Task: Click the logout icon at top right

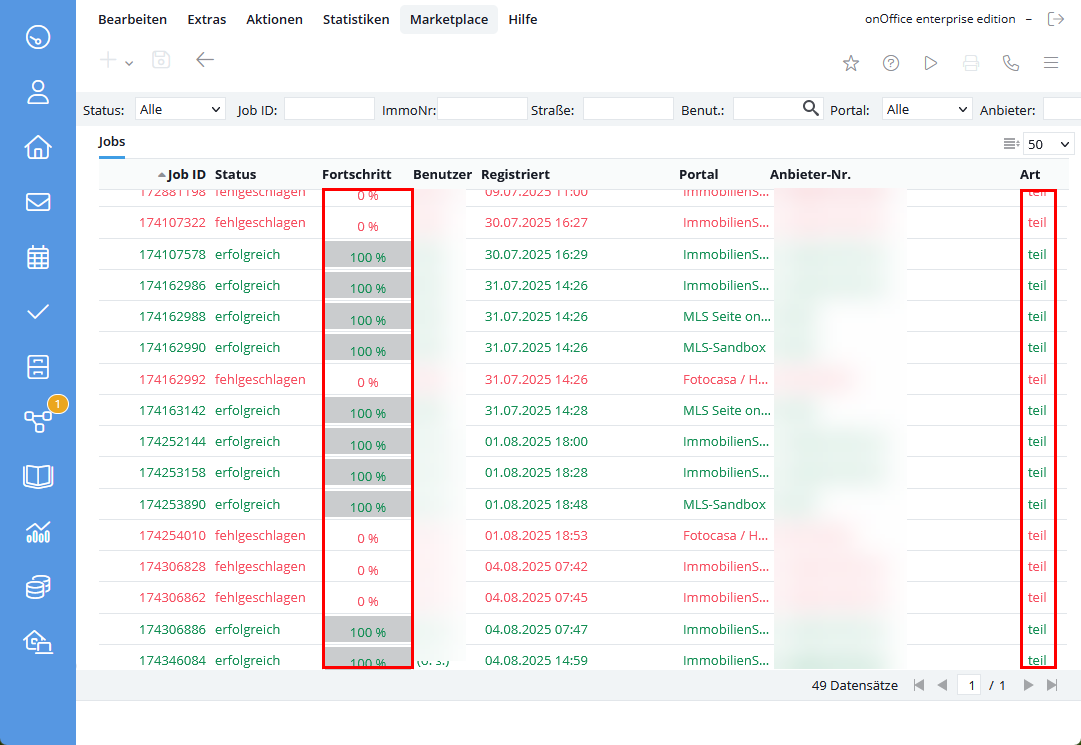Action: pos(1055,19)
